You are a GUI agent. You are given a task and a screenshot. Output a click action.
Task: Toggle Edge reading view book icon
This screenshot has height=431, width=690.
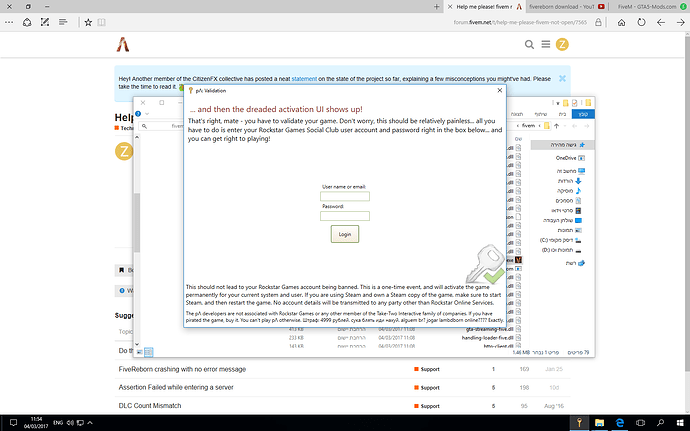(101, 22)
